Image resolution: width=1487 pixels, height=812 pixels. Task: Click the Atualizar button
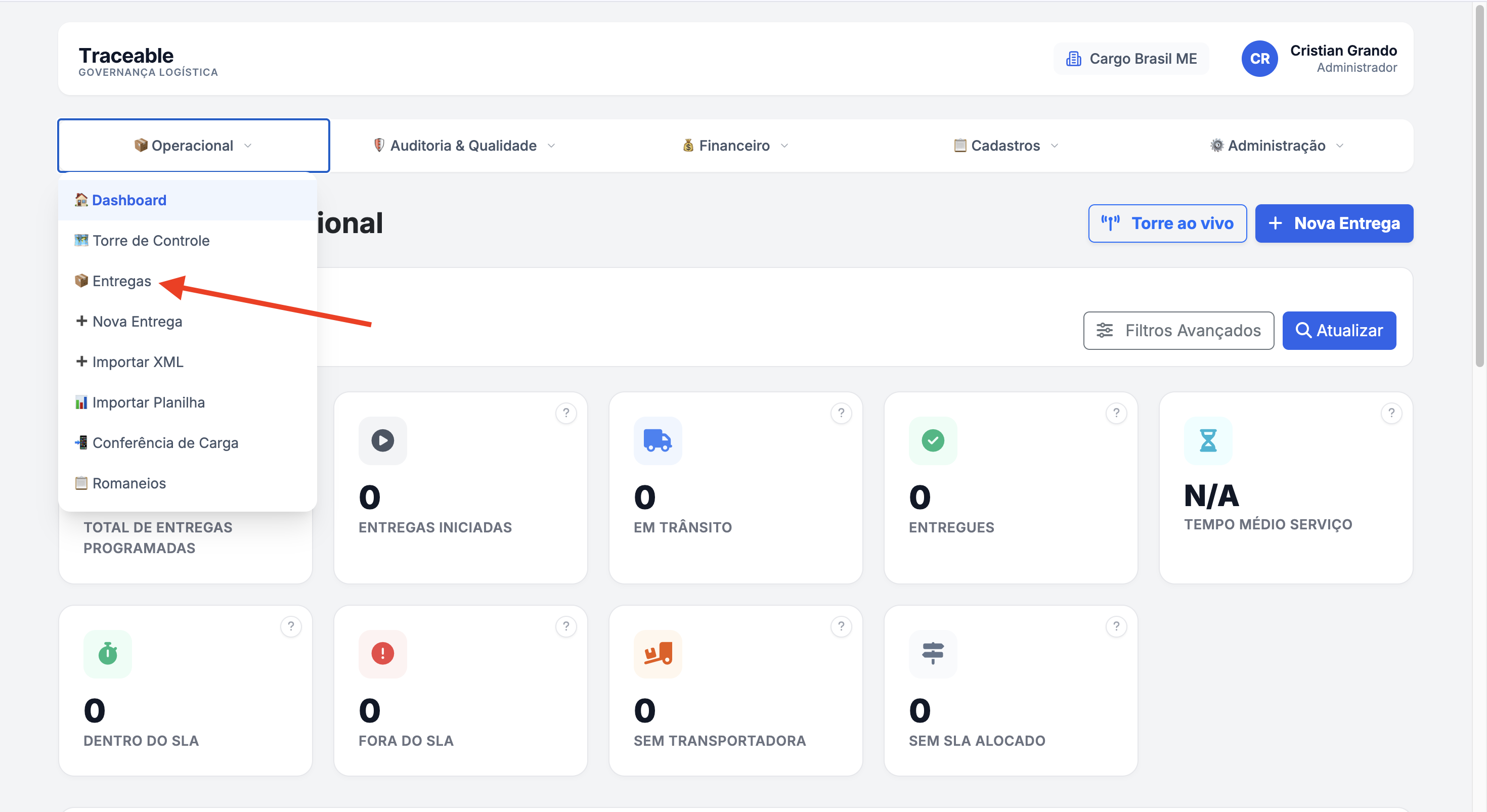(x=1339, y=331)
